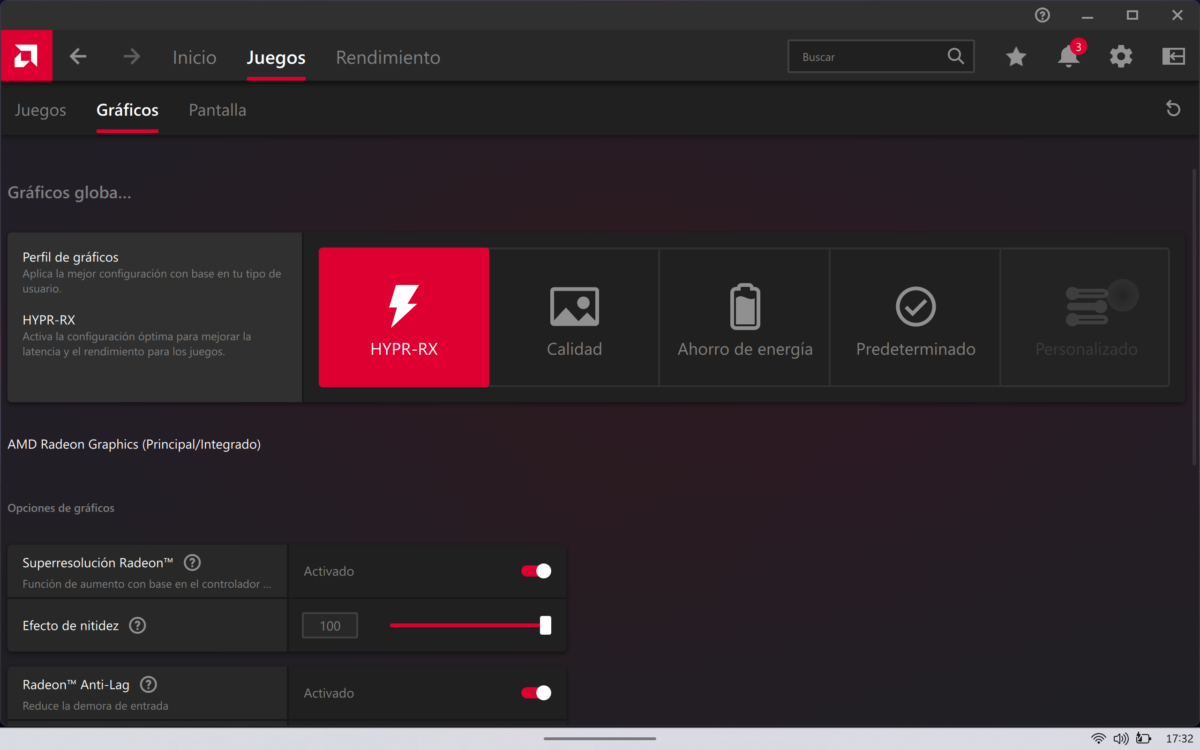Open the Rendimiento tab
Viewport: 1200px width, 750px height.
[x=388, y=58]
